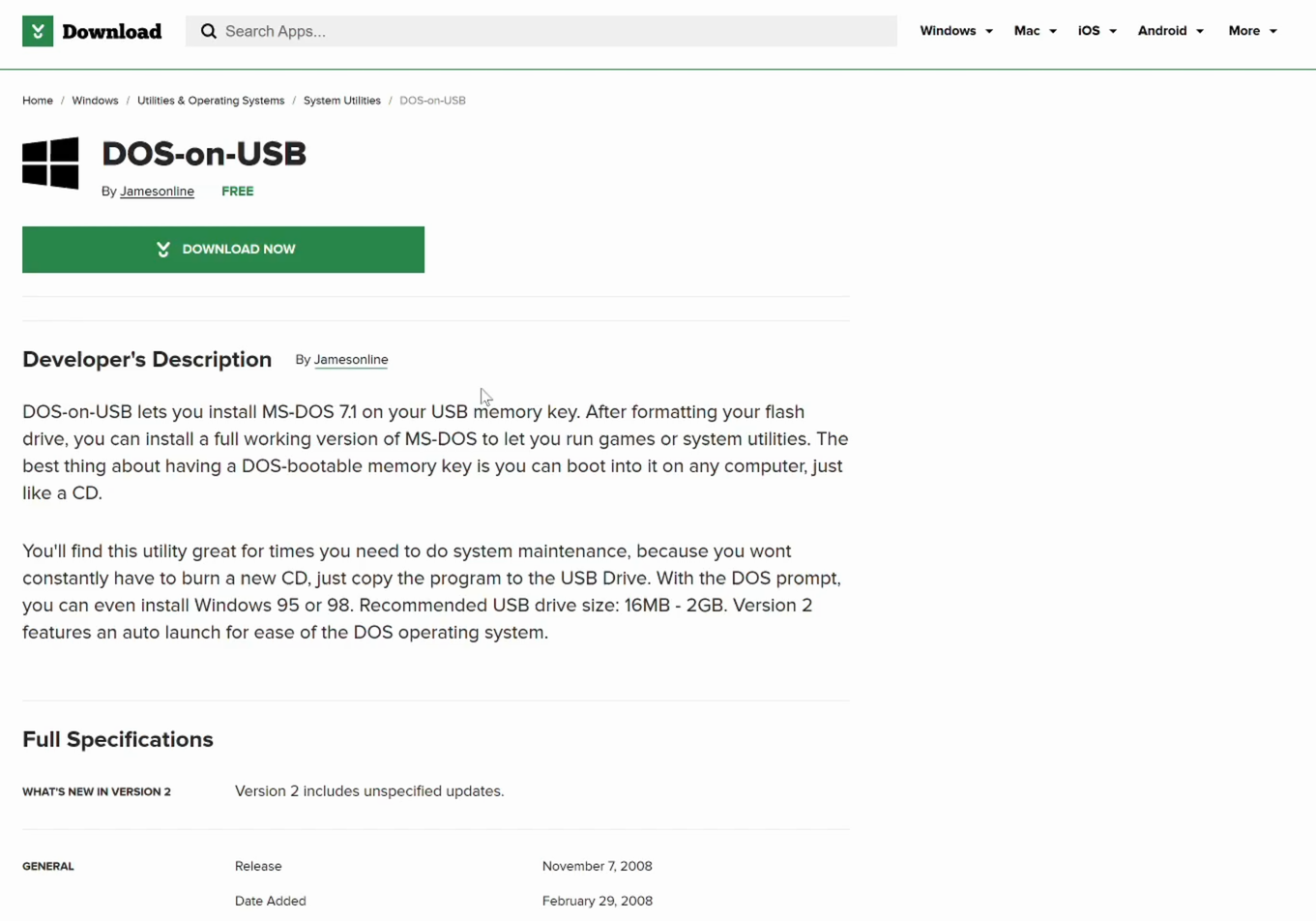Open the More dropdown menu

(x=1252, y=31)
